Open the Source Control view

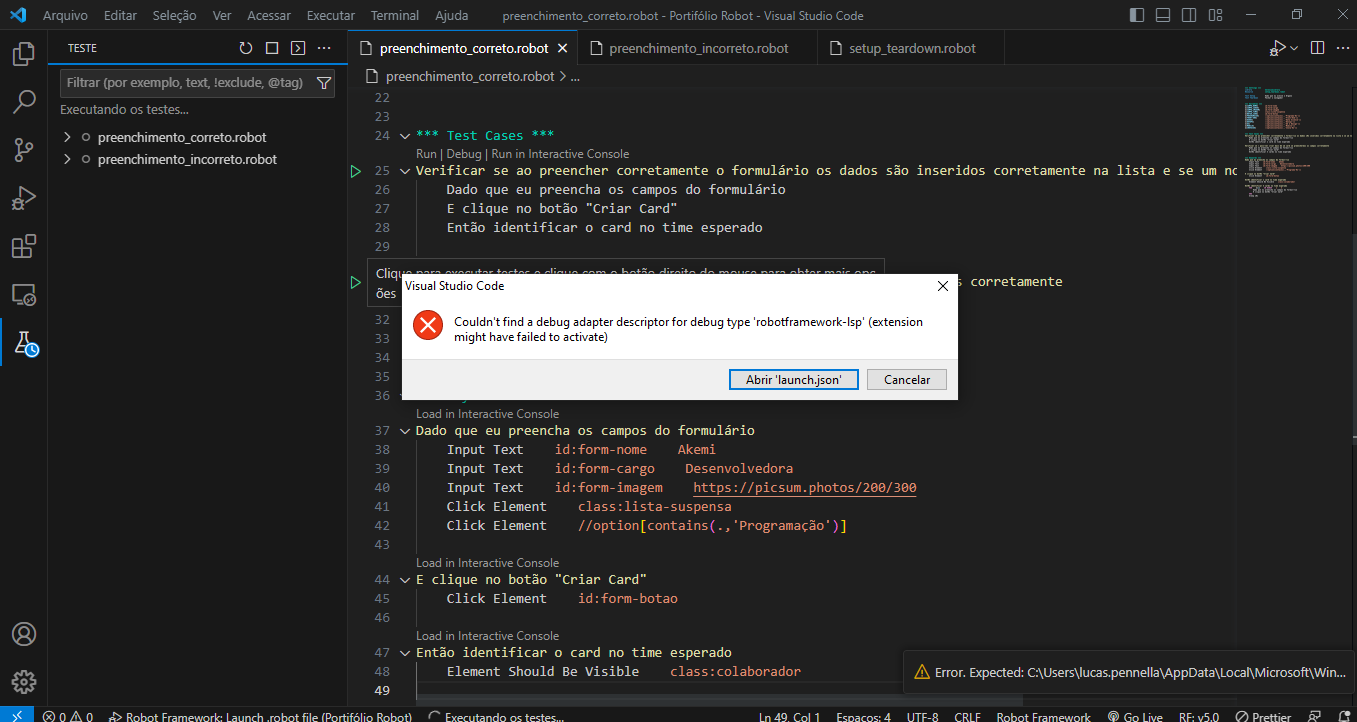point(24,150)
